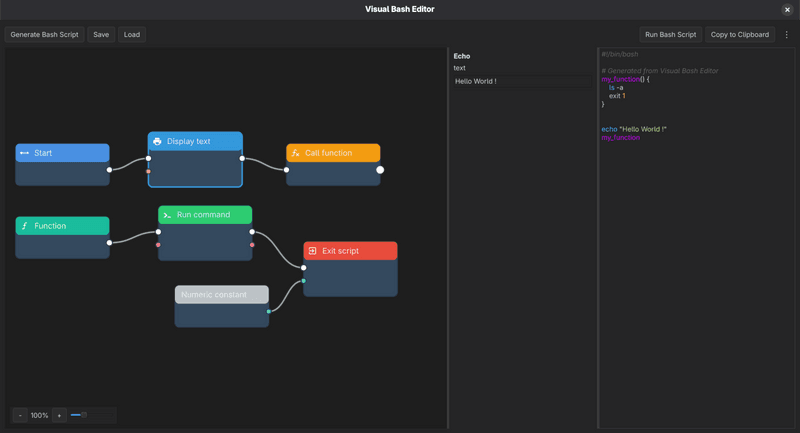This screenshot has height=433, width=800.
Task: Select the Function node header
Action: [62, 226]
